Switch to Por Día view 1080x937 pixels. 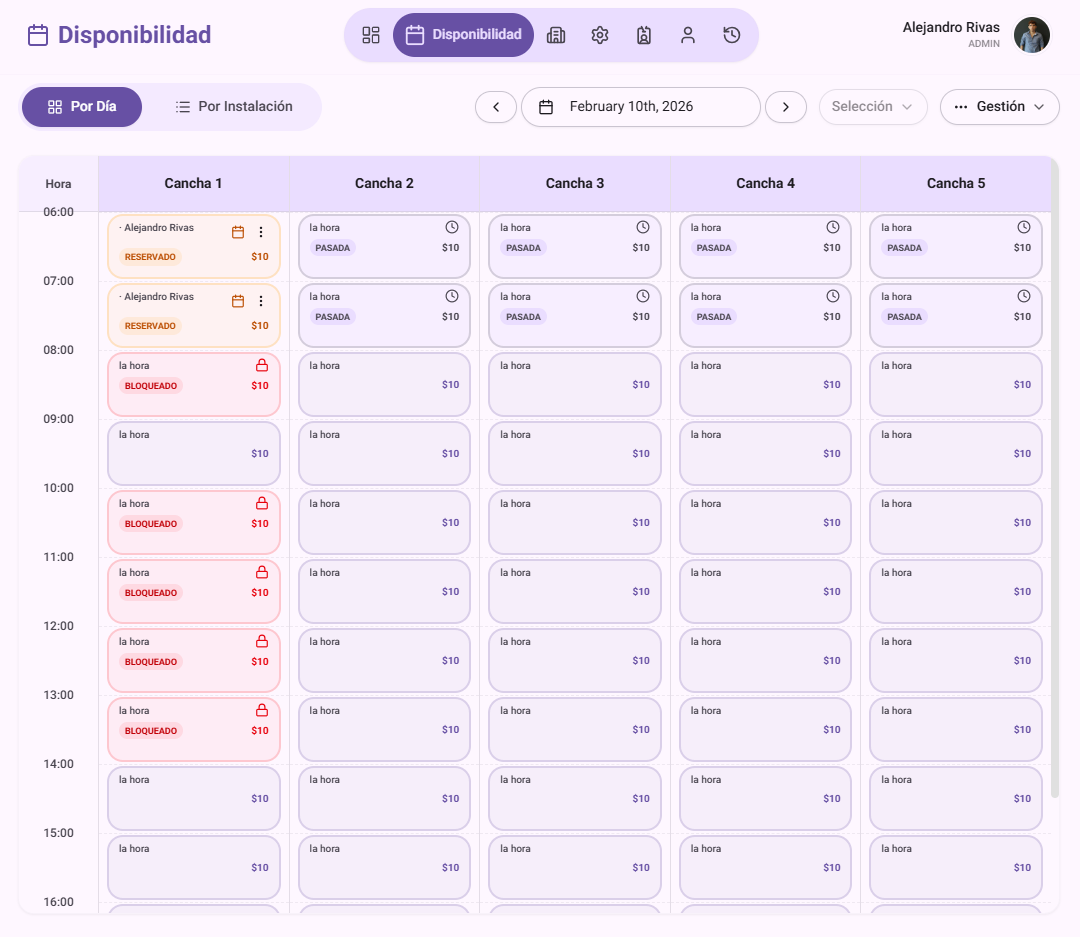82,107
